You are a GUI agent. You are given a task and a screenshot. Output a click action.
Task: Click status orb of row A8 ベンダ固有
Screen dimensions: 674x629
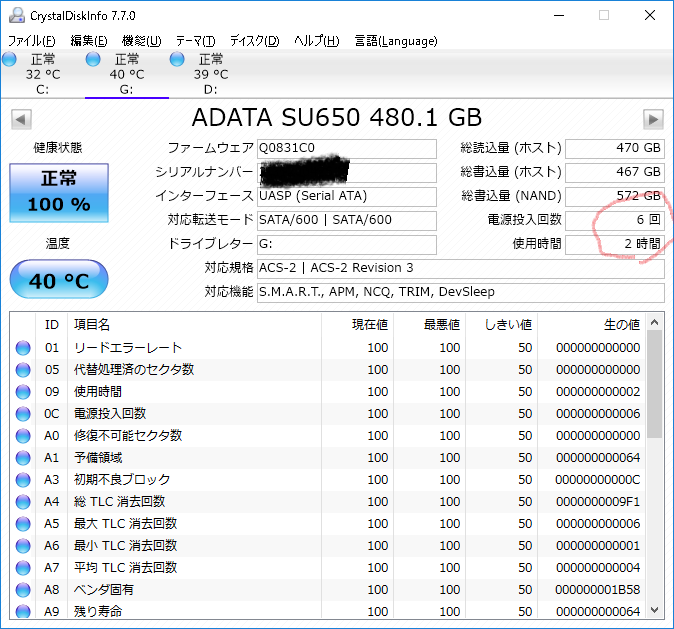point(23,589)
